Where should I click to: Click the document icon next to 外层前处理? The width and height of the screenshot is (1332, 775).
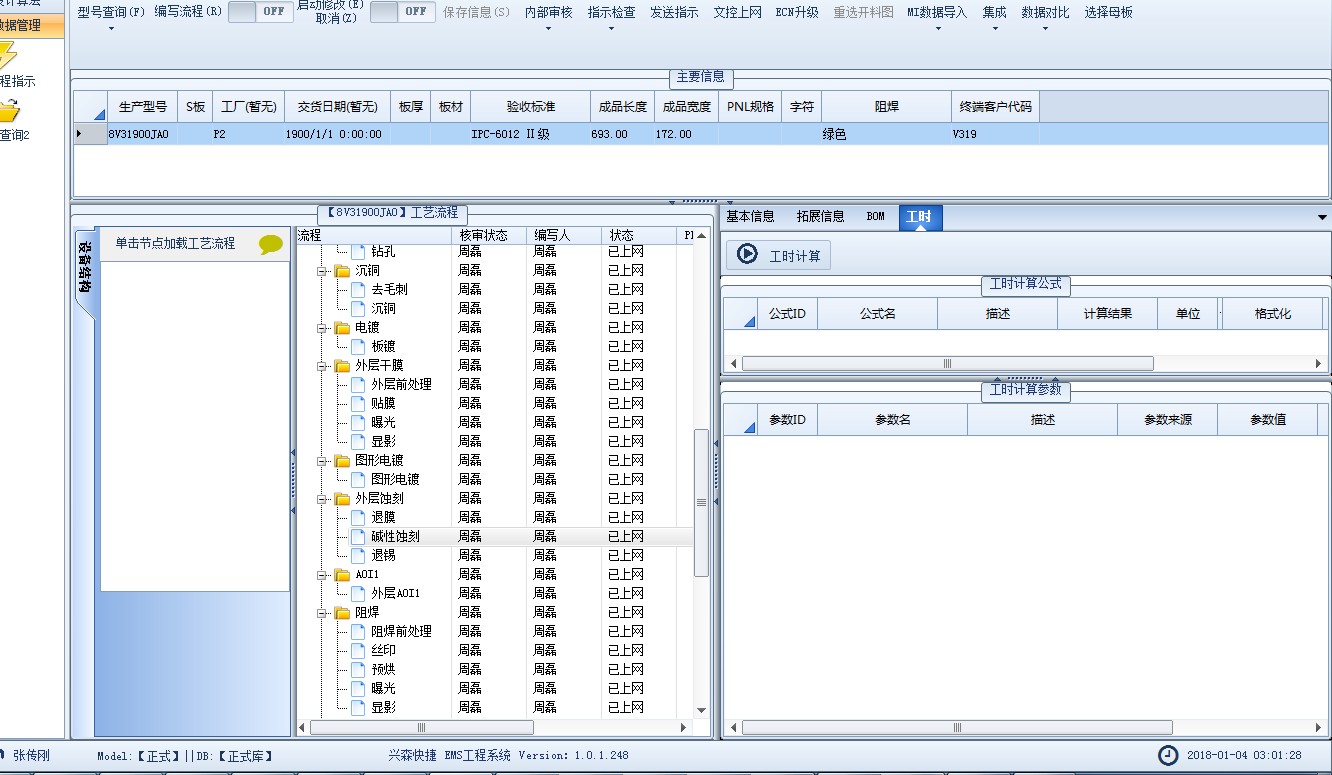[358, 385]
